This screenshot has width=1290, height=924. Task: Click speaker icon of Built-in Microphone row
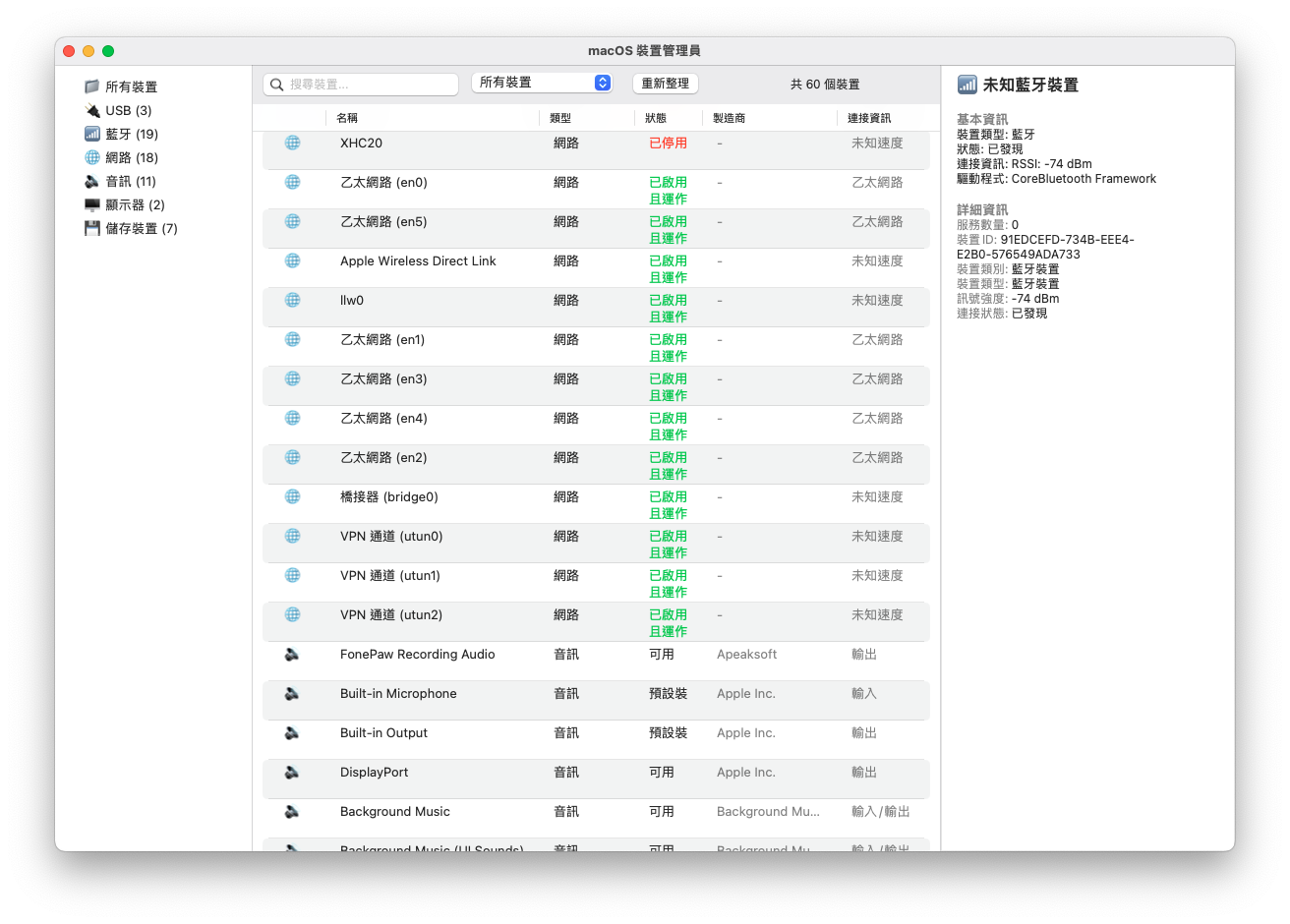pyautogui.click(x=292, y=694)
